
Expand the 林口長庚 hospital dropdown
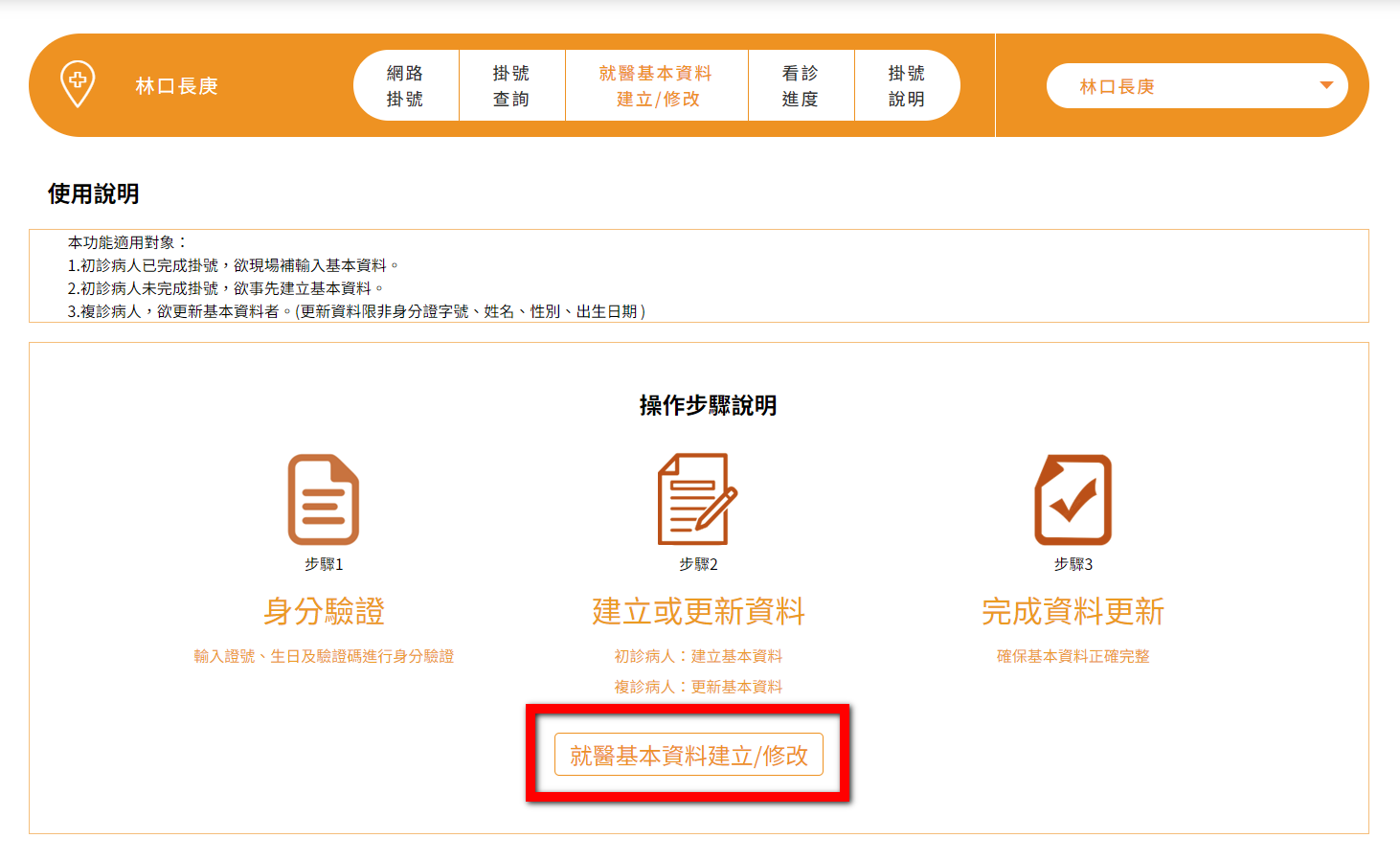point(1197,86)
